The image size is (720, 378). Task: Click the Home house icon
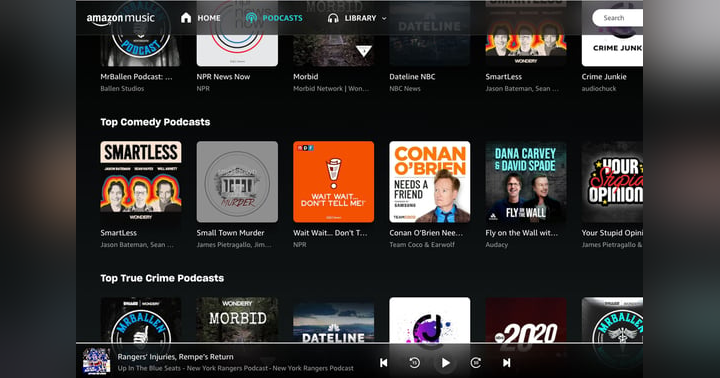(186, 18)
